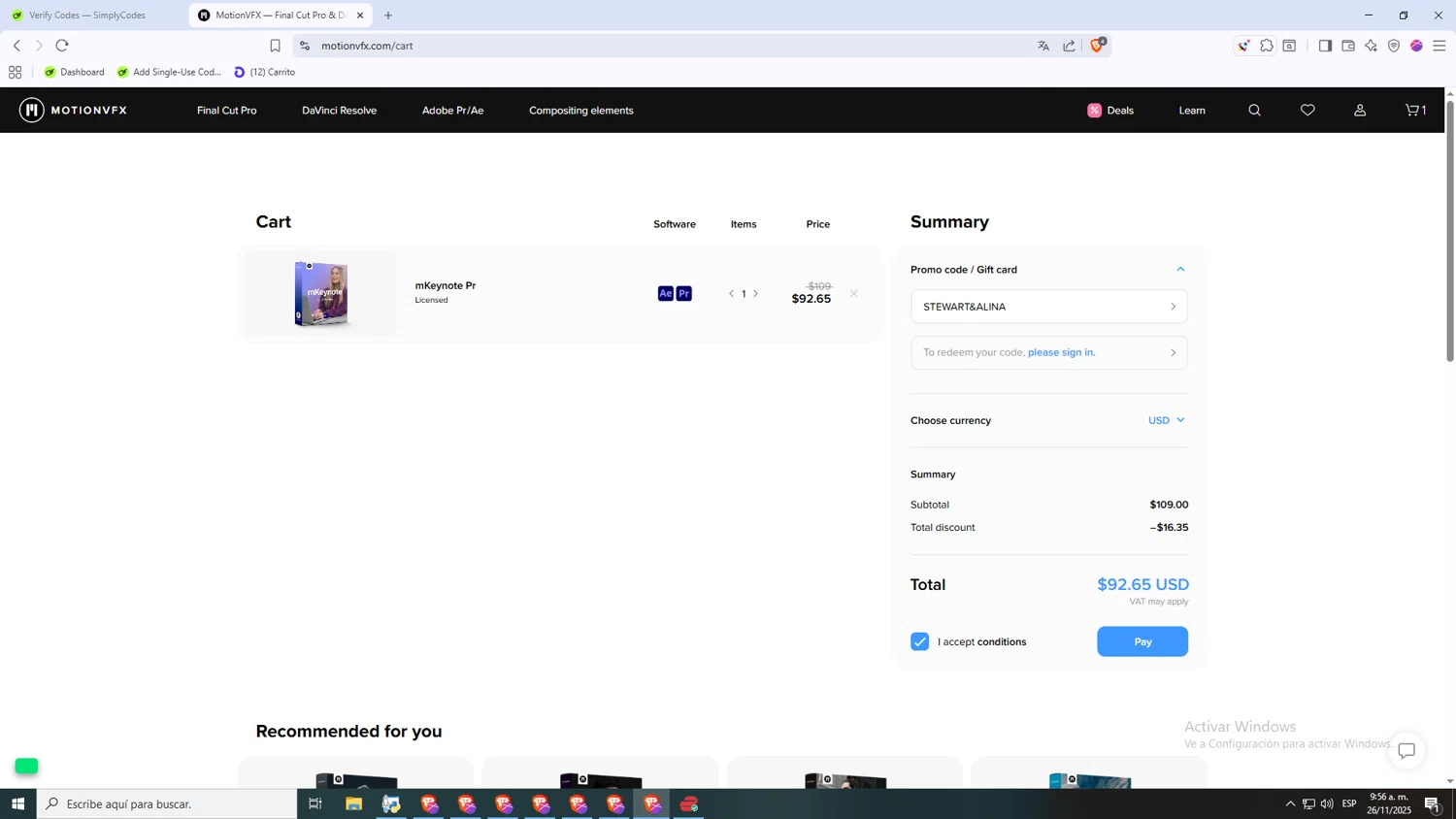Image resolution: width=1456 pixels, height=819 pixels.
Task: Decrease mKeynote Pr quantity
Action: (x=731, y=293)
